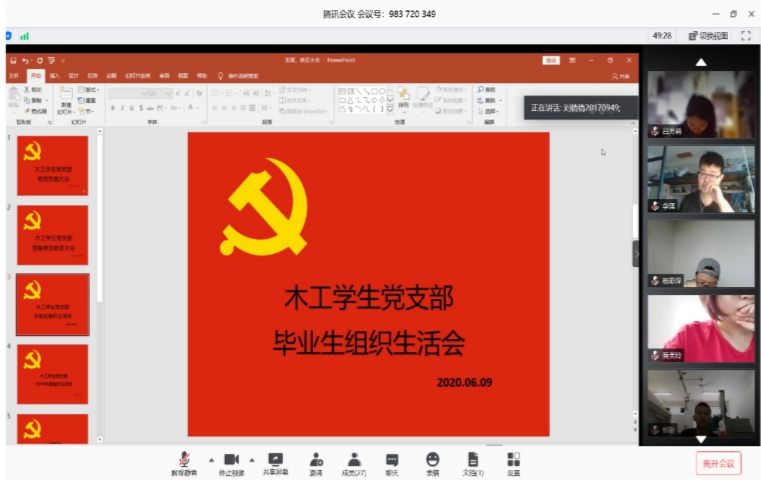
Task: Open the PowerPoint File tab
Action: click(x=14, y=76)
